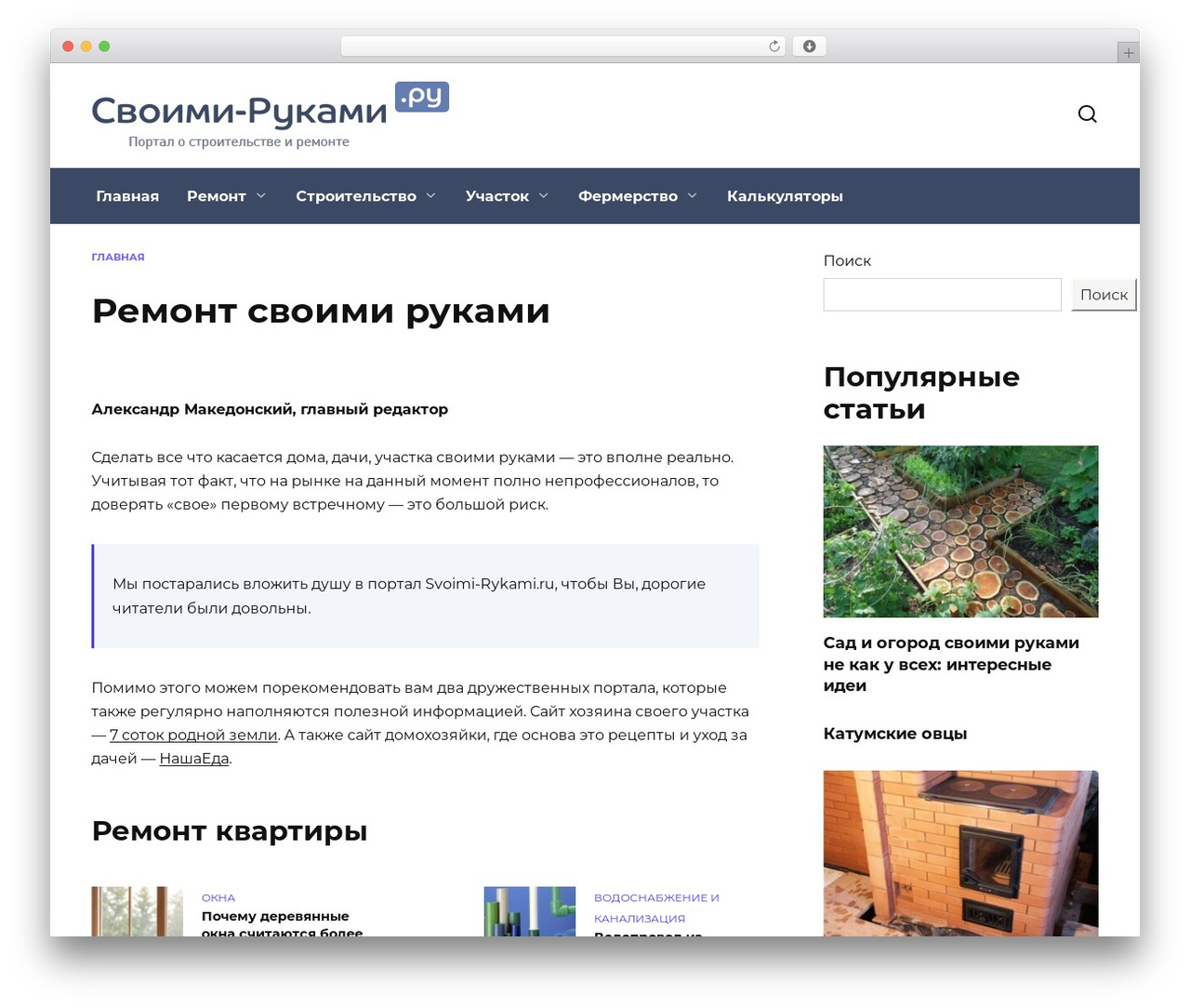Screen dimensions: 1190x1008
Task: Click the Ремонт своими руками page heading
Action: pos(321,311)
